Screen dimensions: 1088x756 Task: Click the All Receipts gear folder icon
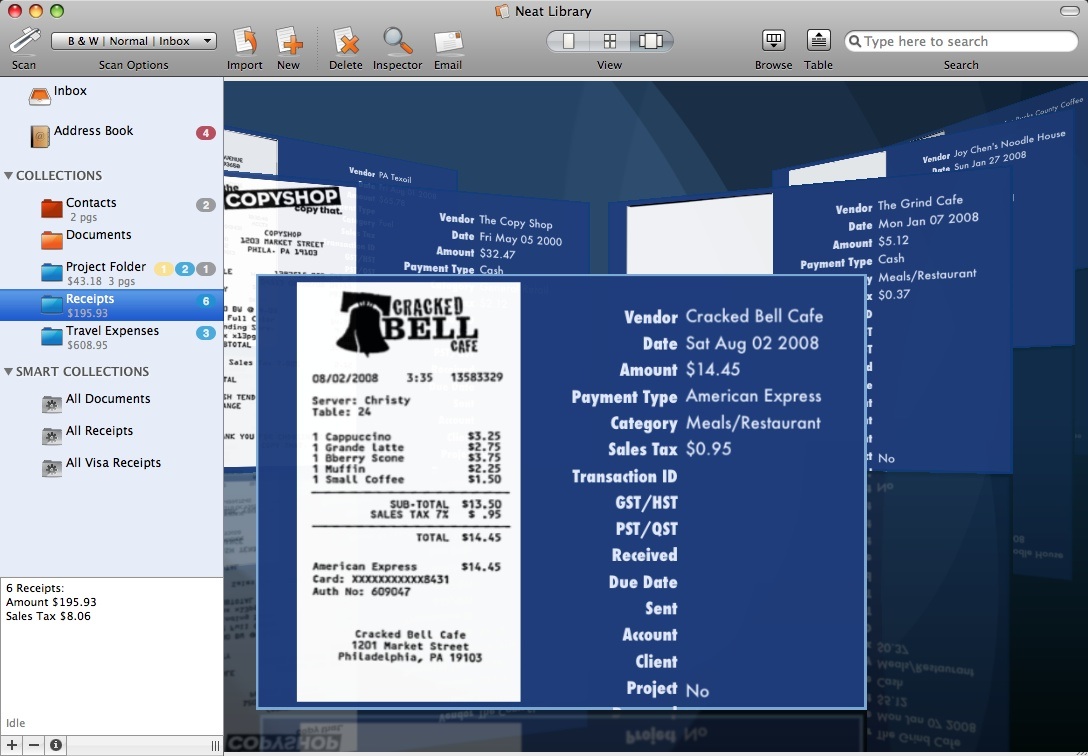click(52, 436)
